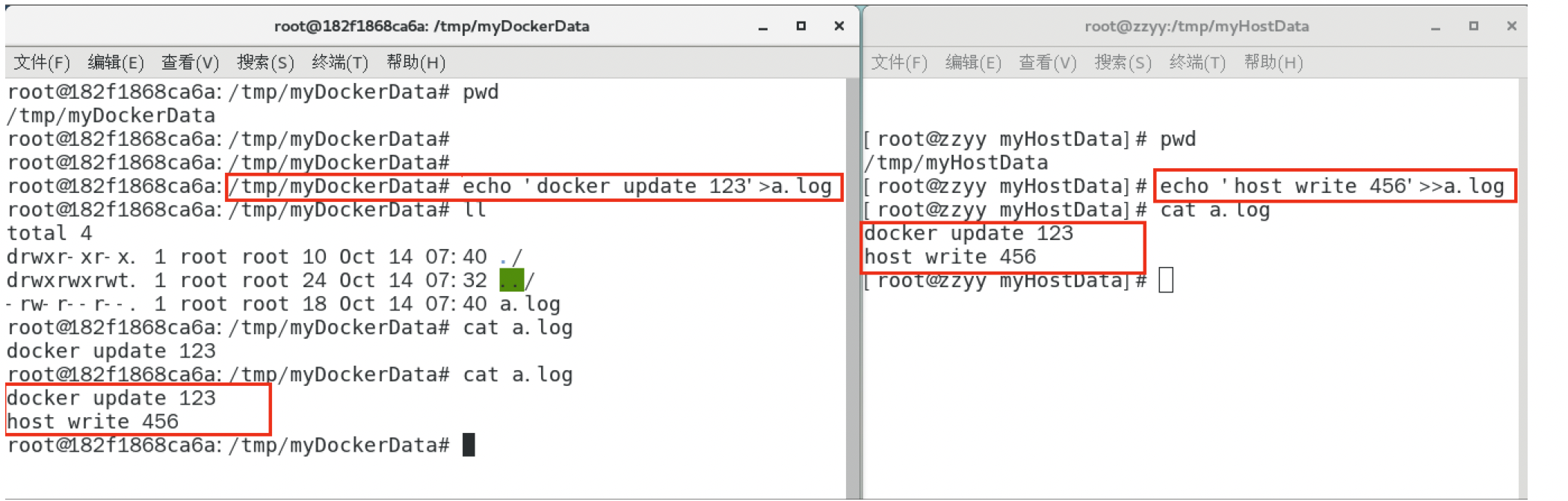This screenshot has height=501, width=1568.
Task: Open 文件(F) menu in right terminal
Action: pyautogui.click(x=899, y=62)
